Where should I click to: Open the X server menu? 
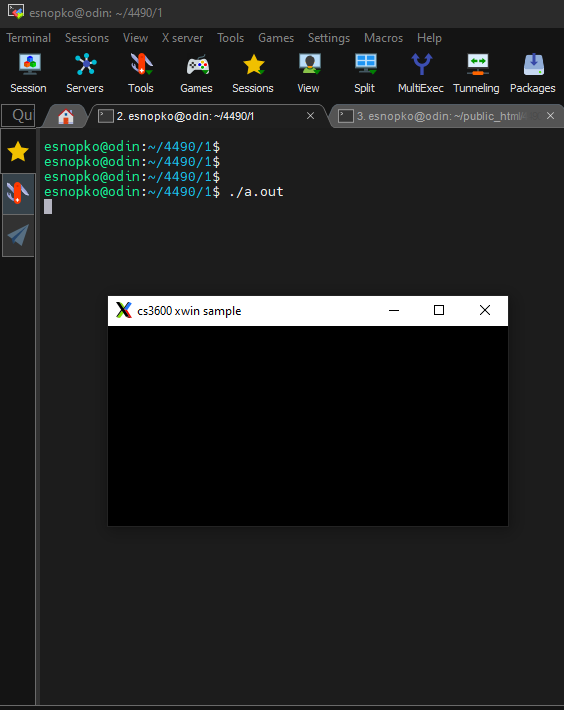coord(182,38)
